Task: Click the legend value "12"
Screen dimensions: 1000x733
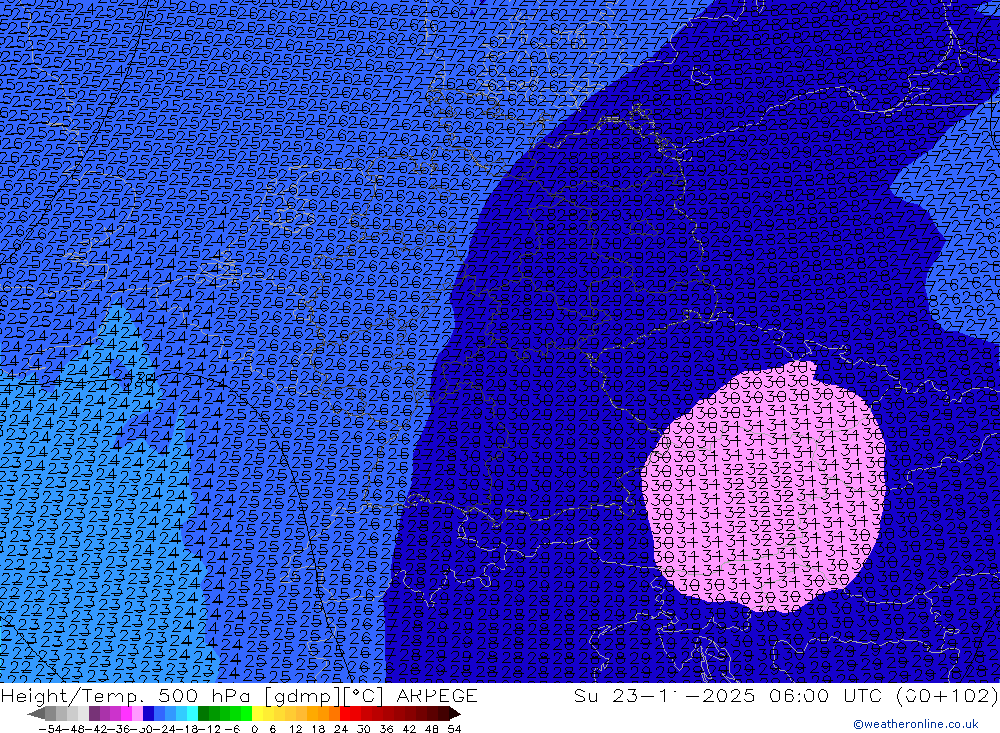Action: 295,729
